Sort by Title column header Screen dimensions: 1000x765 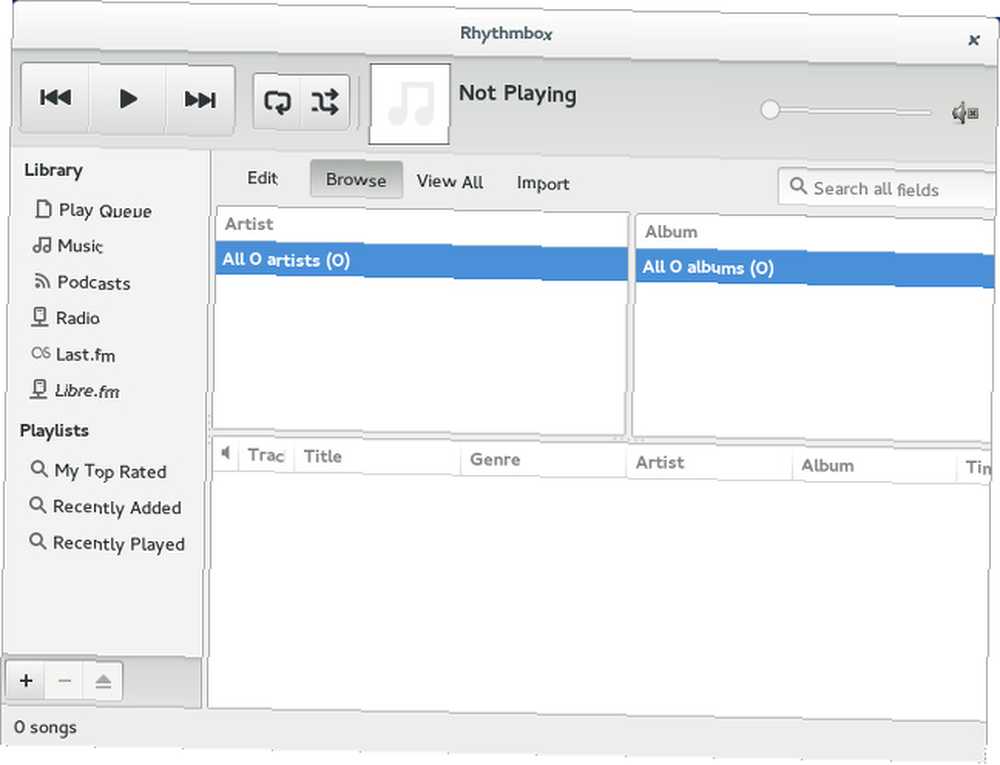click(x=377, y=457)
